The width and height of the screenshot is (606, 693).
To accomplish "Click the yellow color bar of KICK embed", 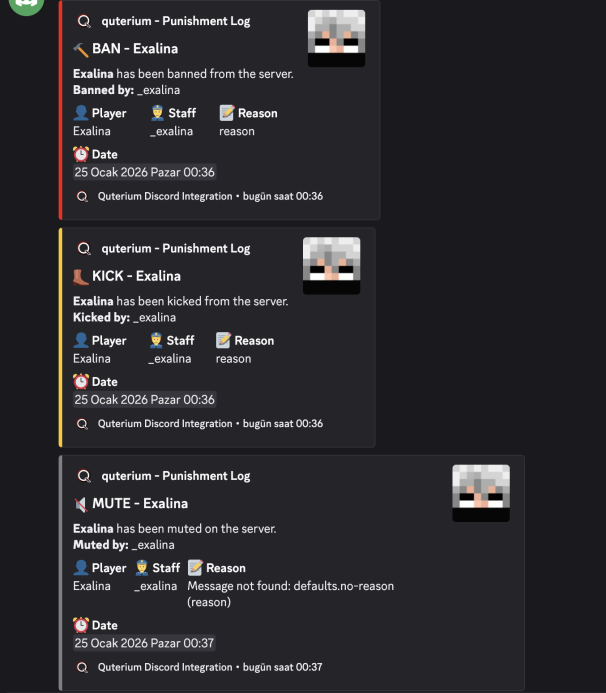I will pyautogui.click(x=60, y=337).
